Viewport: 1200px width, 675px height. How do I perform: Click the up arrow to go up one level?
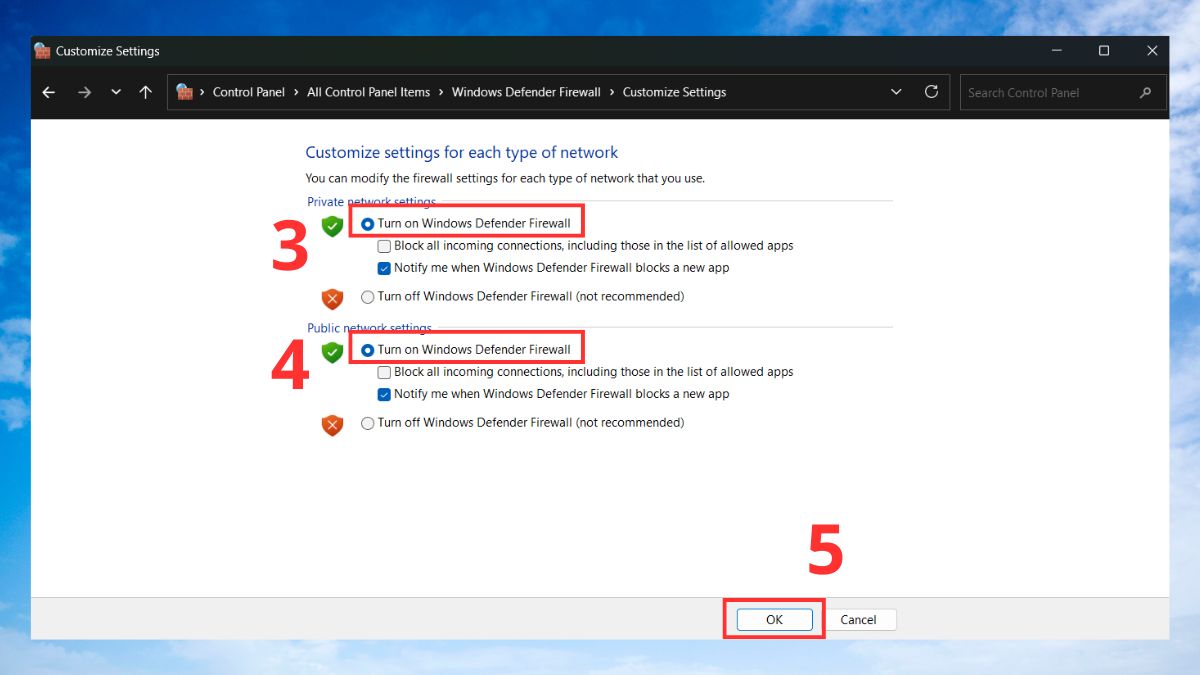[x=145, y=91]
